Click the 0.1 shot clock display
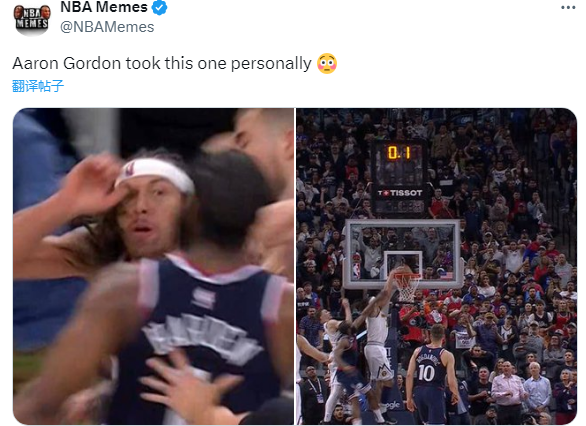 coord(399,153)
